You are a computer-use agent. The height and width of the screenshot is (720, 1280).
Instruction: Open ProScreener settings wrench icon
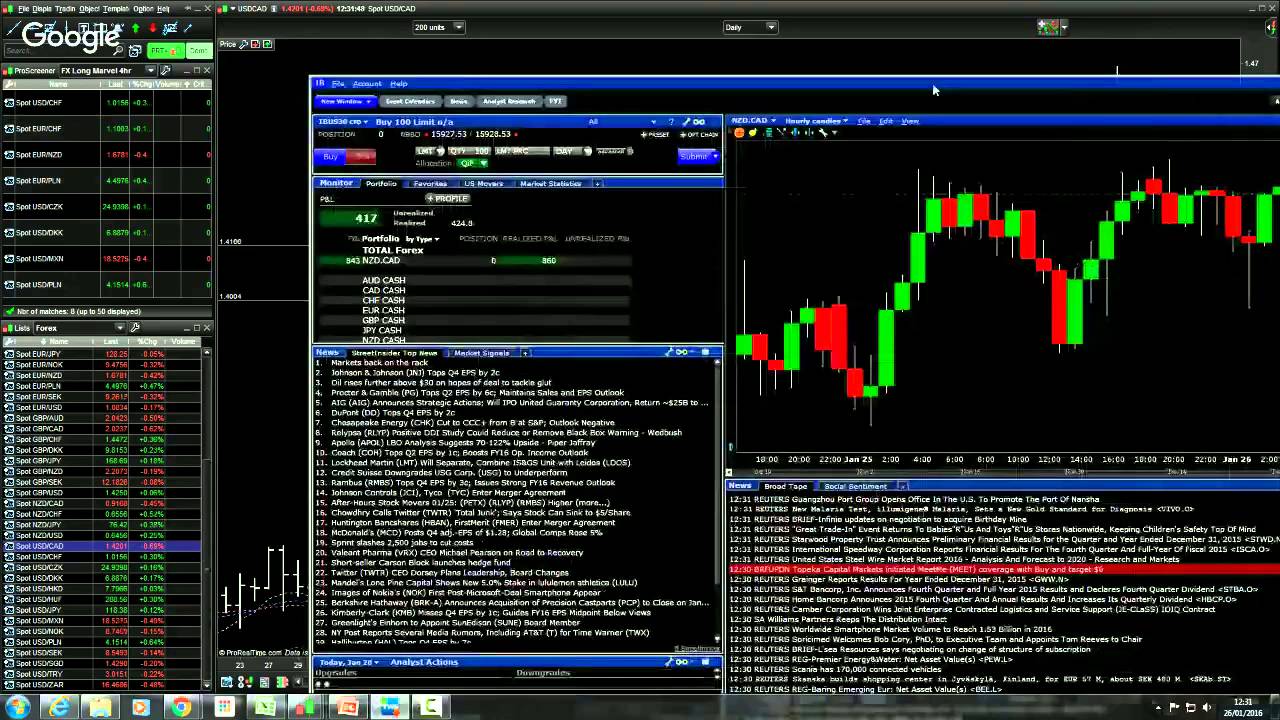point(165,71)
